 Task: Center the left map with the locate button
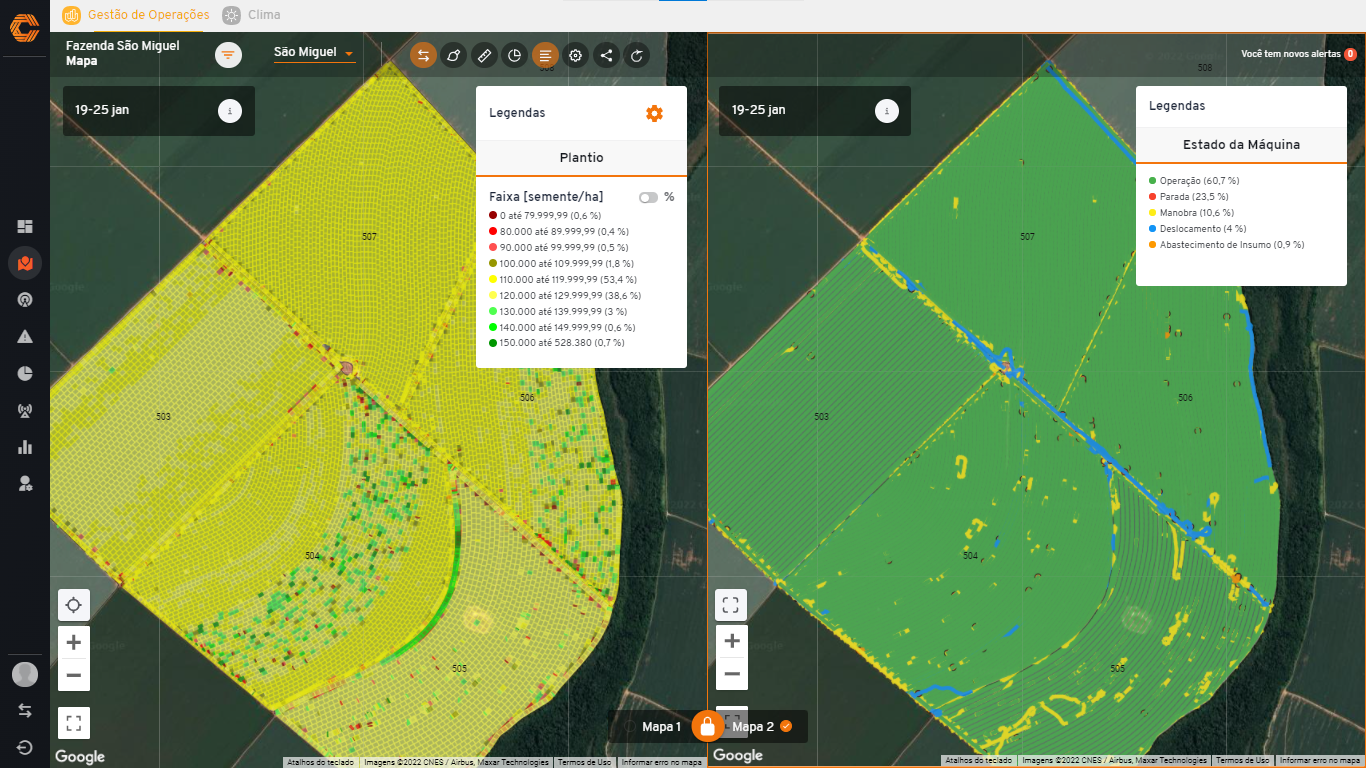(x=73, y=605)
